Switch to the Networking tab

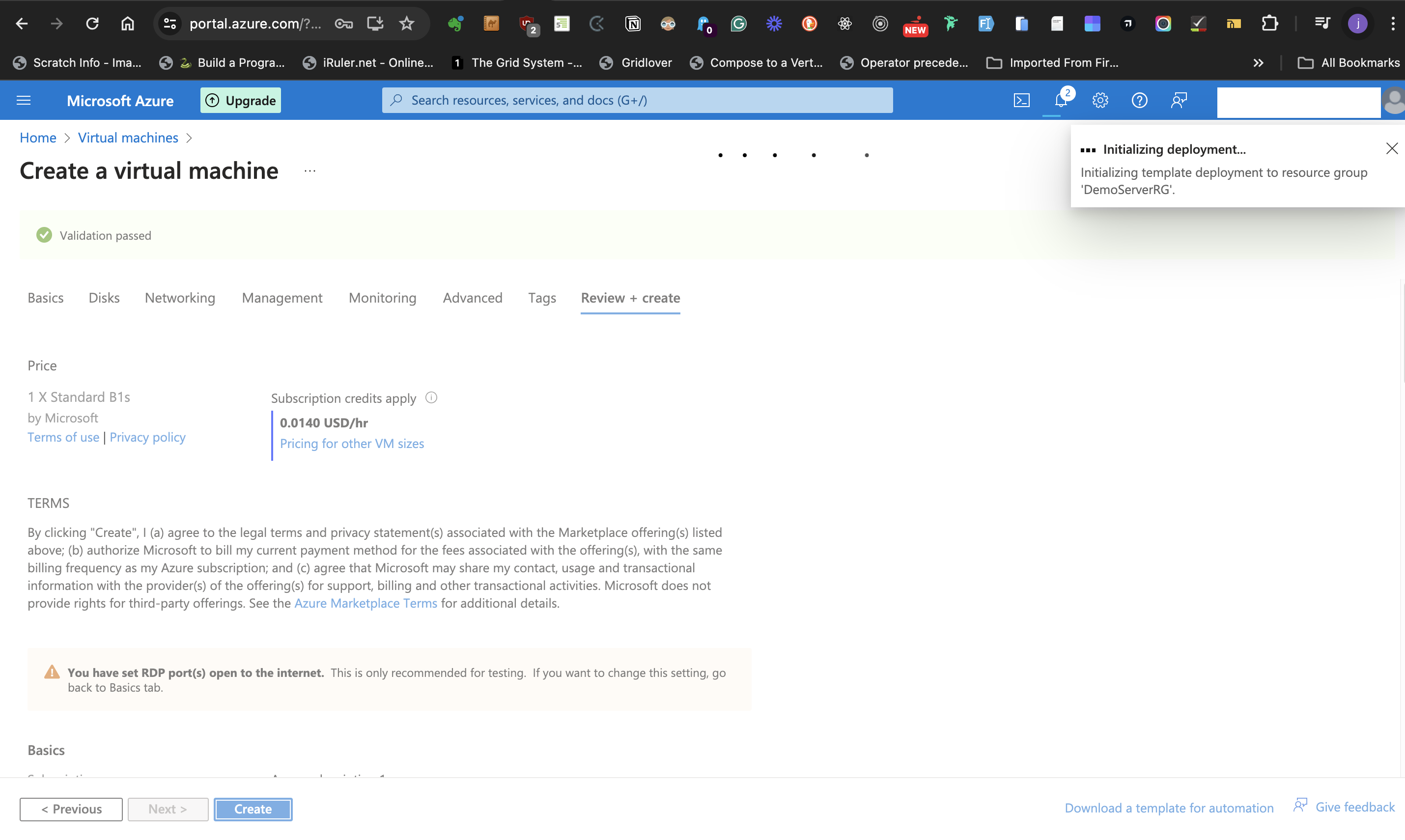tap(180, 298)
